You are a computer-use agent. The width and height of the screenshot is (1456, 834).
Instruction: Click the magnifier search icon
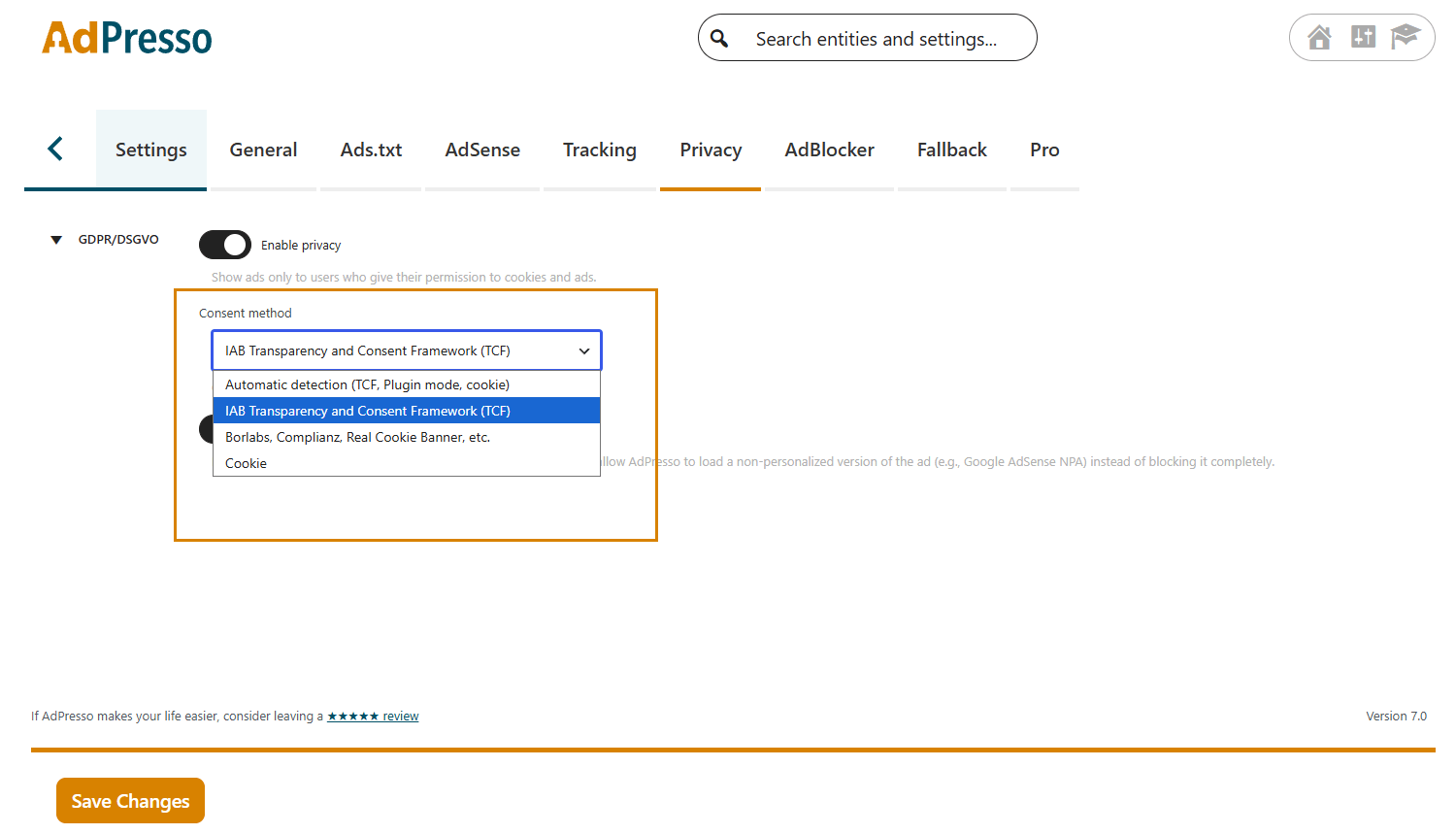click(719, 38)
